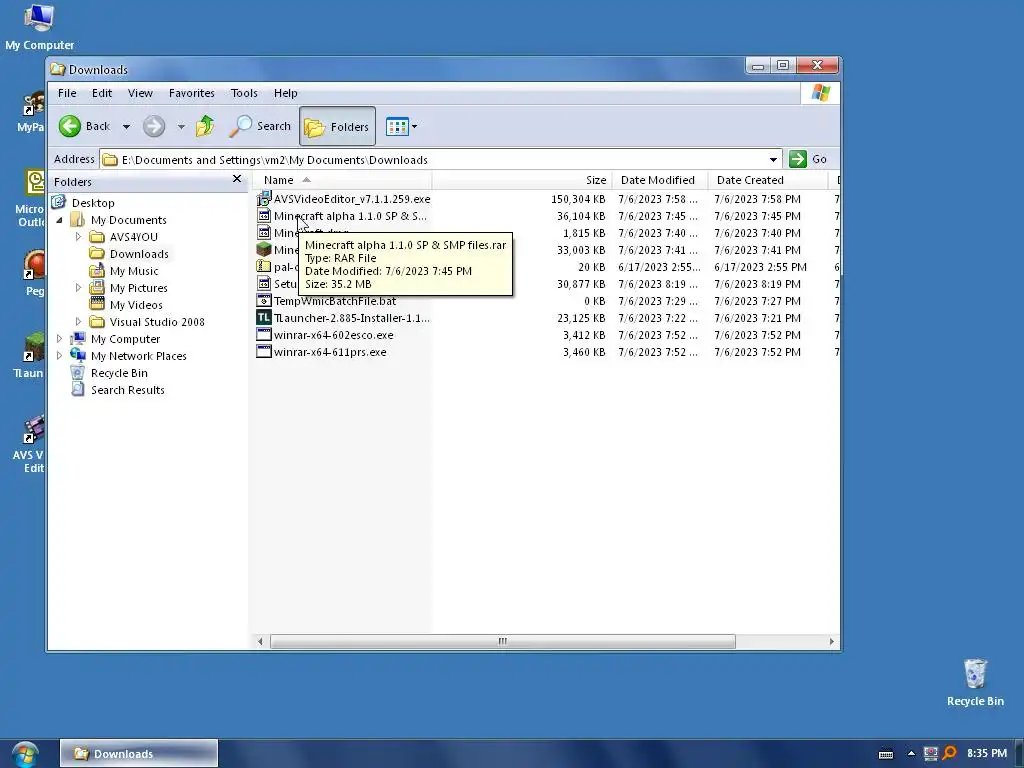Open the Back history dropdown arrow

pyautogui.click(x=126, y=127)
